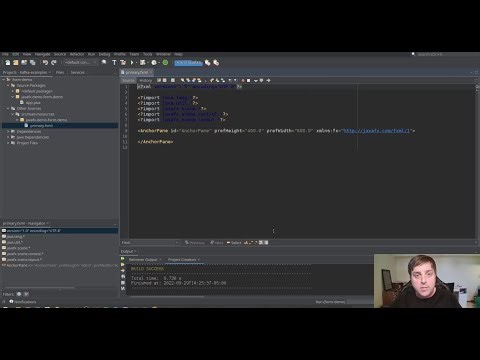Viewport: 480px width, 360px height.
Task: Expand the Dependencies node
Action: (8, 131)
